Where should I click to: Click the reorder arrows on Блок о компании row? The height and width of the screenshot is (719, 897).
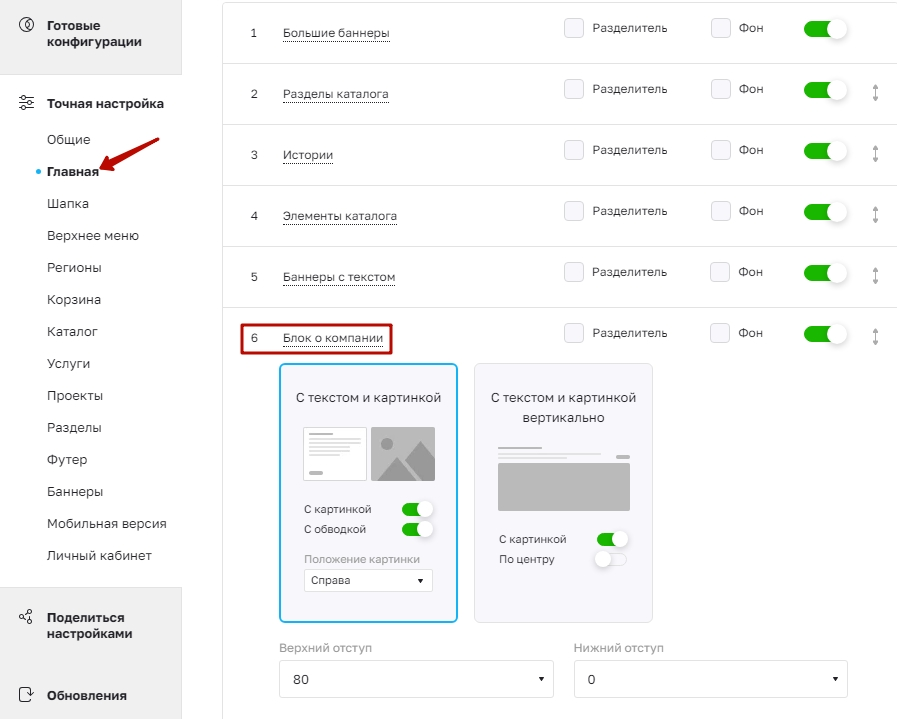click(875, 336)
